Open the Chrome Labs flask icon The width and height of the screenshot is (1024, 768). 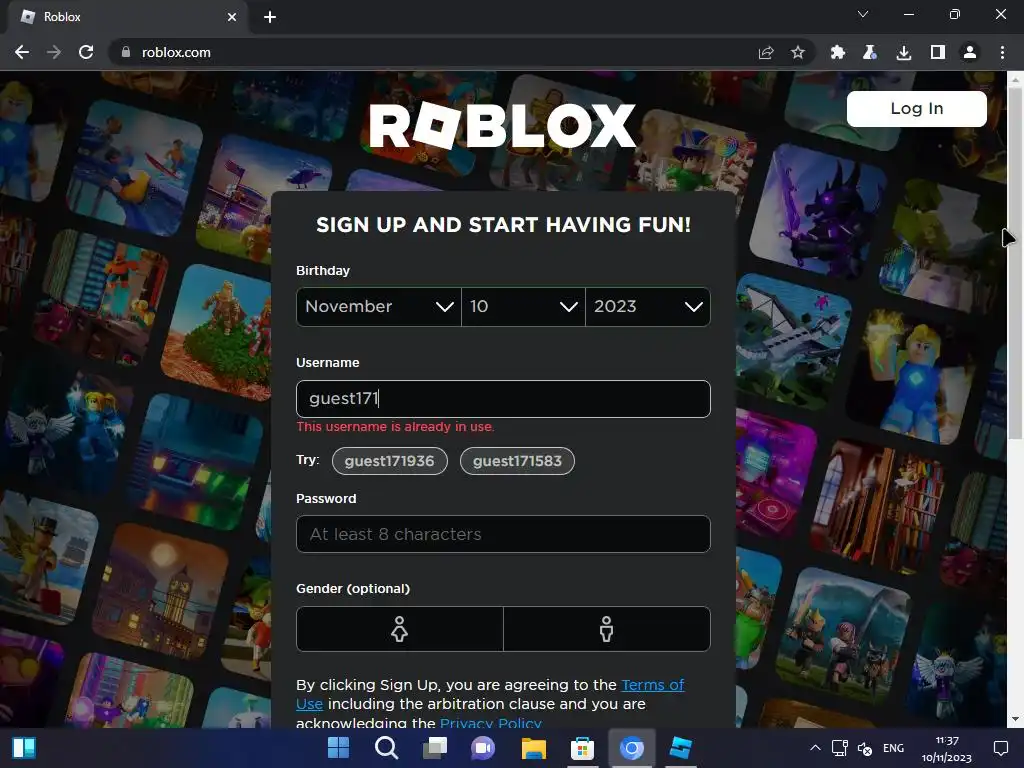[x=870, y=52]
